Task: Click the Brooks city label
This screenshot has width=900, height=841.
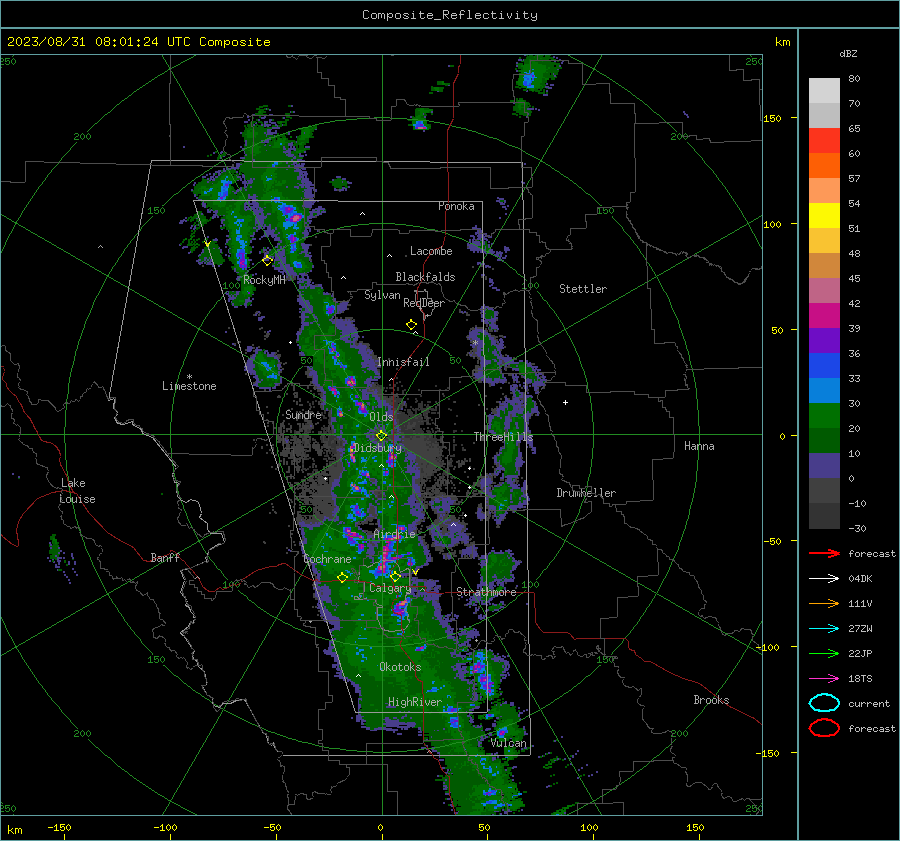Action: 711,700
